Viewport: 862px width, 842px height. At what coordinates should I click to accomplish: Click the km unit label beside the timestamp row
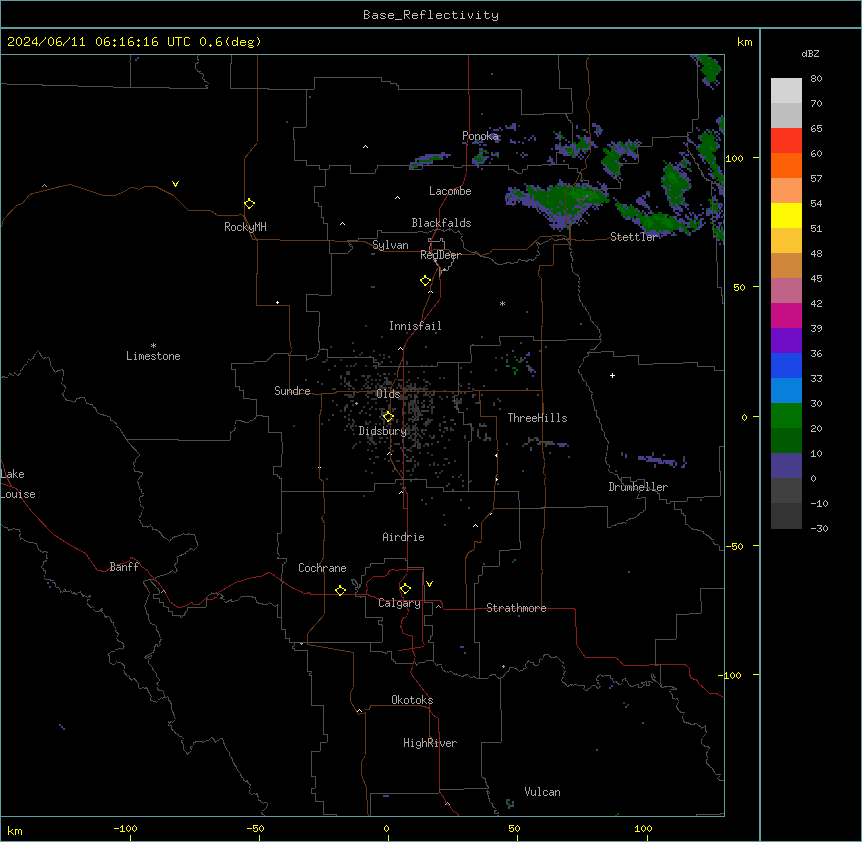pos(744,42)
